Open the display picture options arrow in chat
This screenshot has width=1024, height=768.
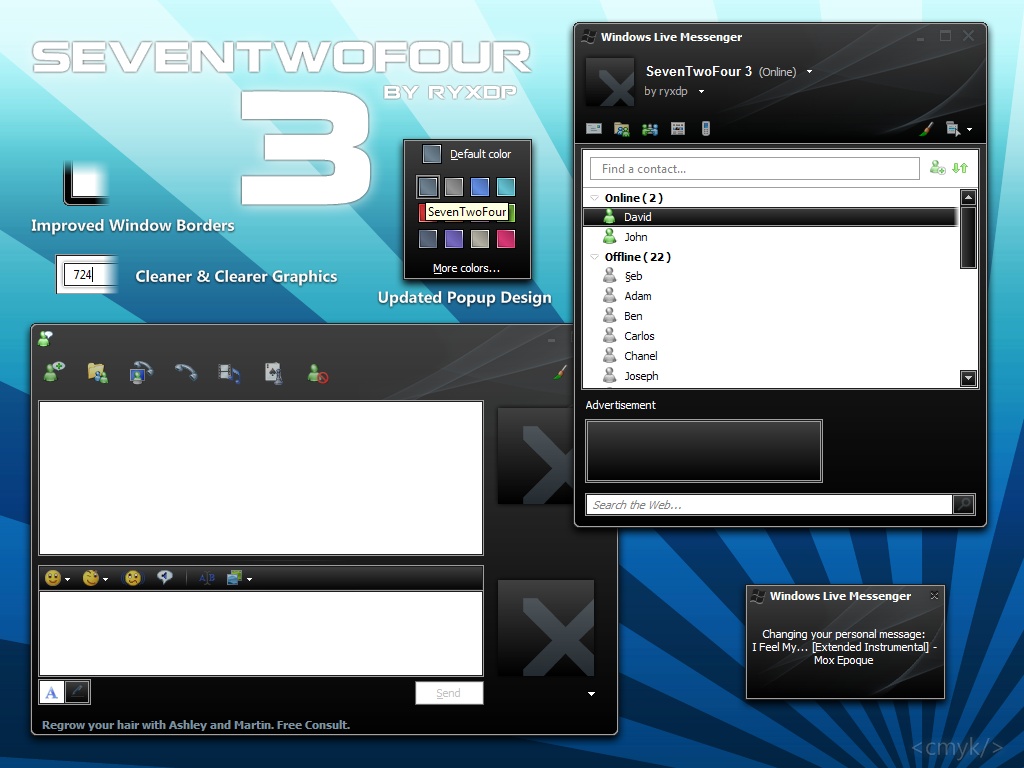click(x=591, y=694)
